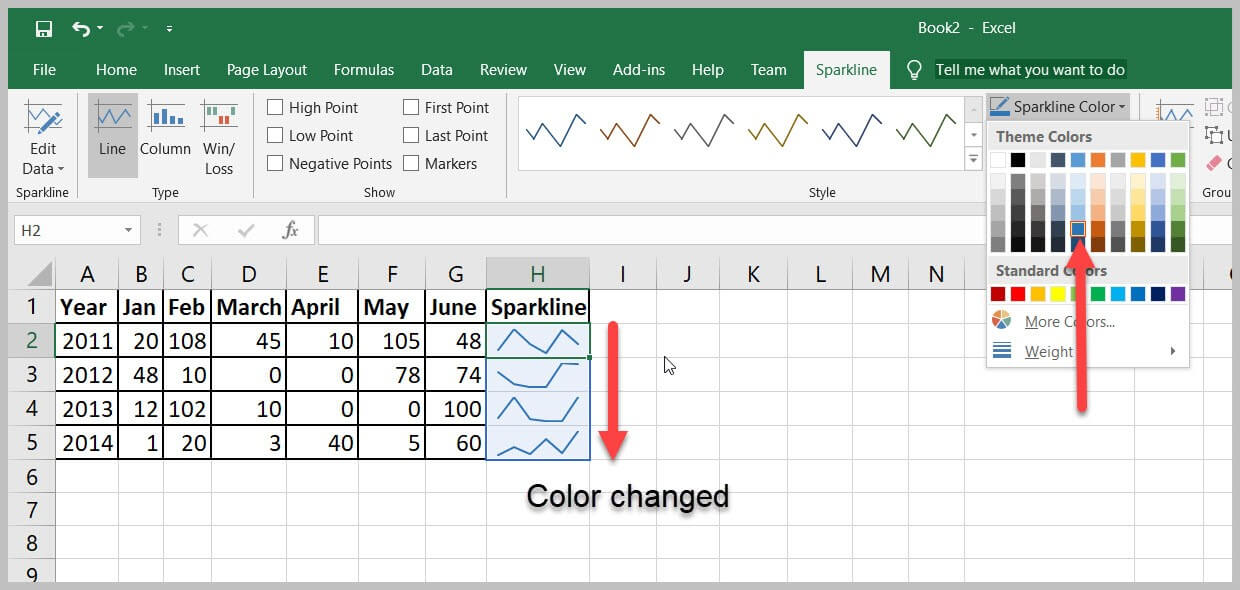The width and height of the screenshot is (1240, 590).
Task: Tick the Negative Points checkbox
Action: pos(276,164)
